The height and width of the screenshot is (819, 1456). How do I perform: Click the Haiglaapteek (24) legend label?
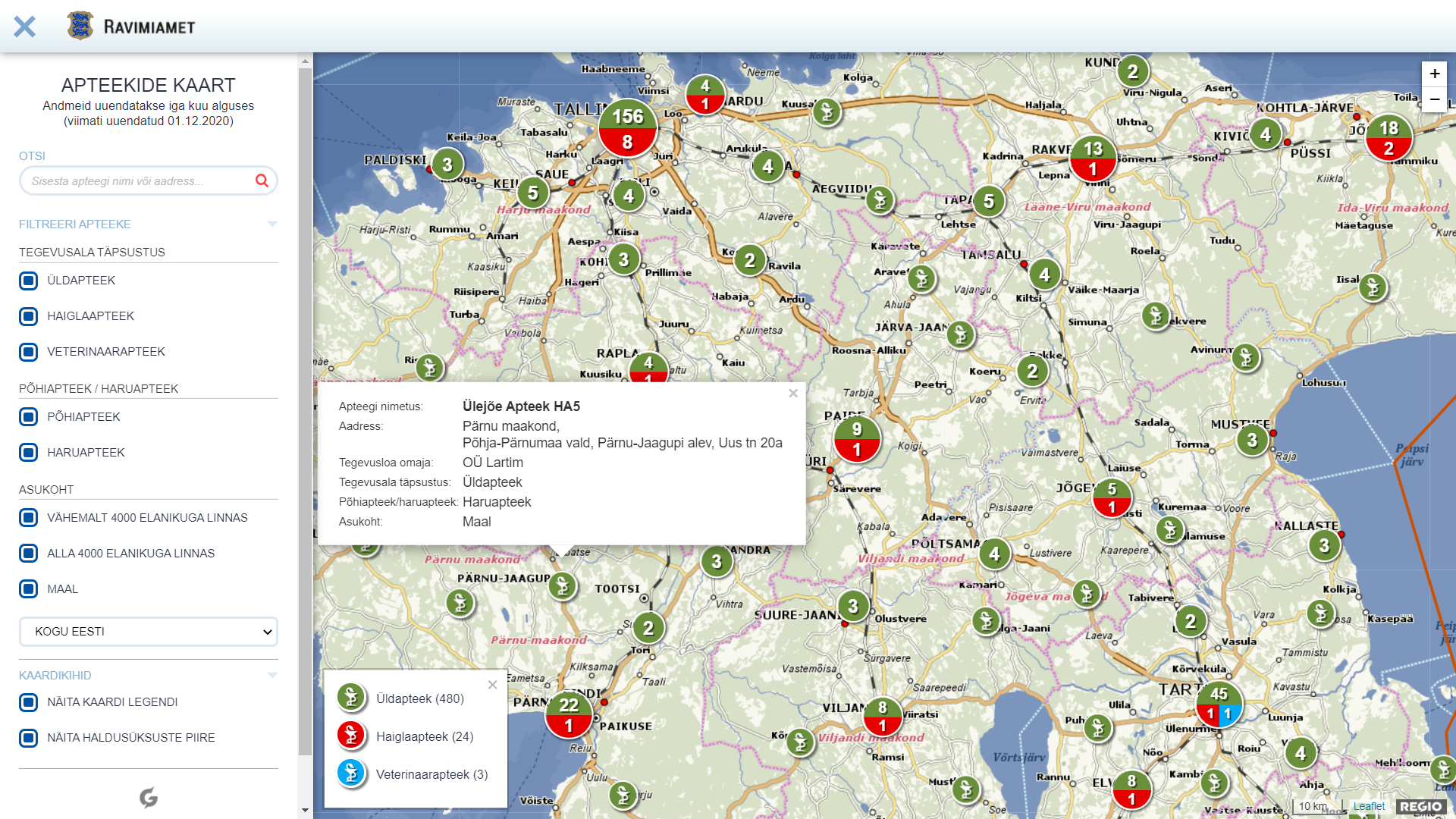click(425, 736)
